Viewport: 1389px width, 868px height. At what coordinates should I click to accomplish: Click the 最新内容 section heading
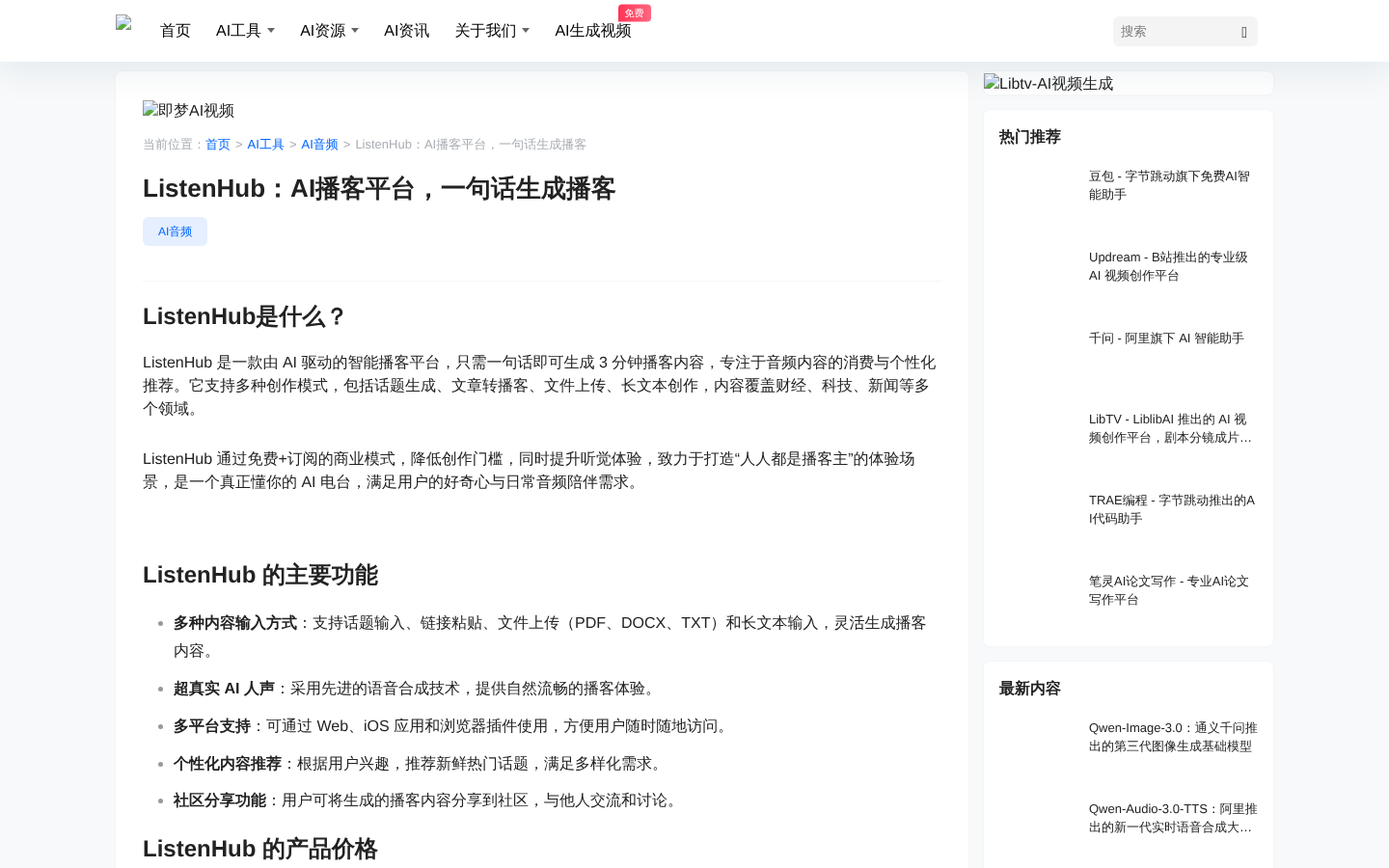coord(1030,689)
